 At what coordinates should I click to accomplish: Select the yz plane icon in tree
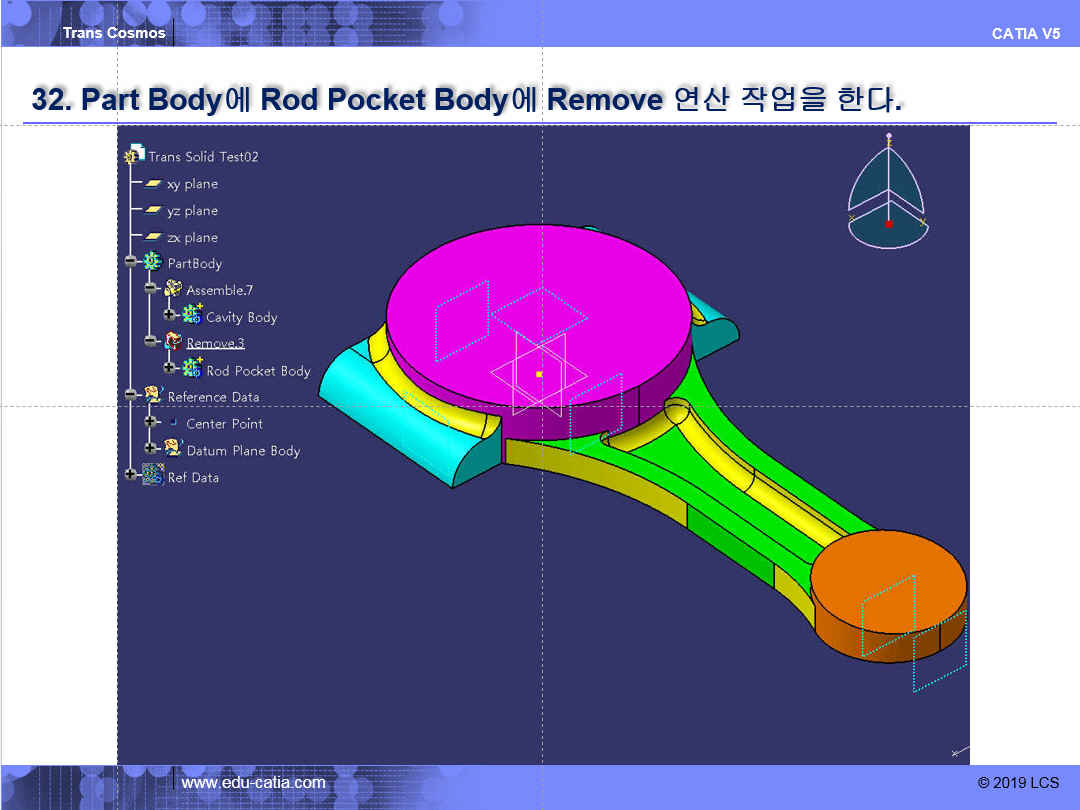[153, 211]
